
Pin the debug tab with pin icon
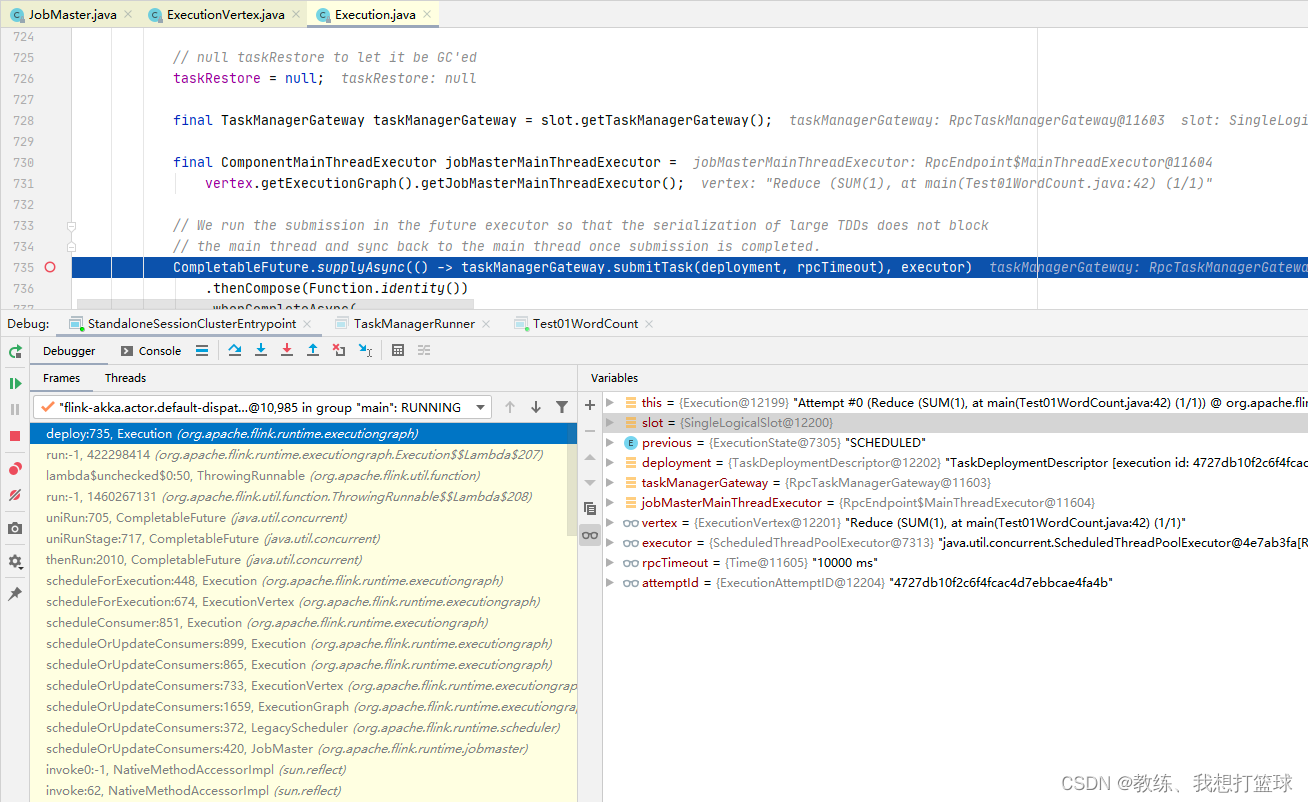pos(15,593)
